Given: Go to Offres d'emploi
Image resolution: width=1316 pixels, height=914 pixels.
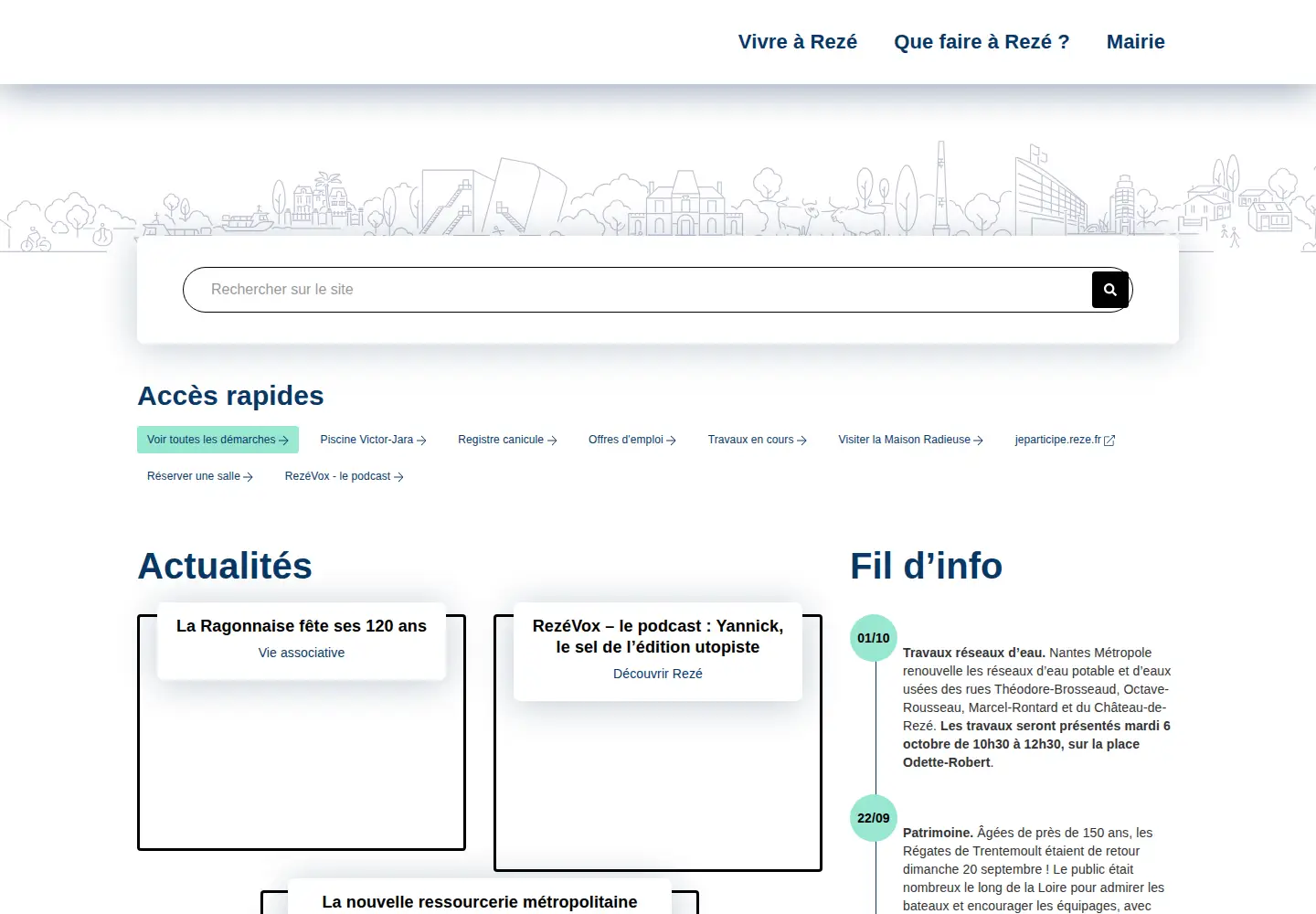Looking at the screenshot, I should tap(632, 440).
